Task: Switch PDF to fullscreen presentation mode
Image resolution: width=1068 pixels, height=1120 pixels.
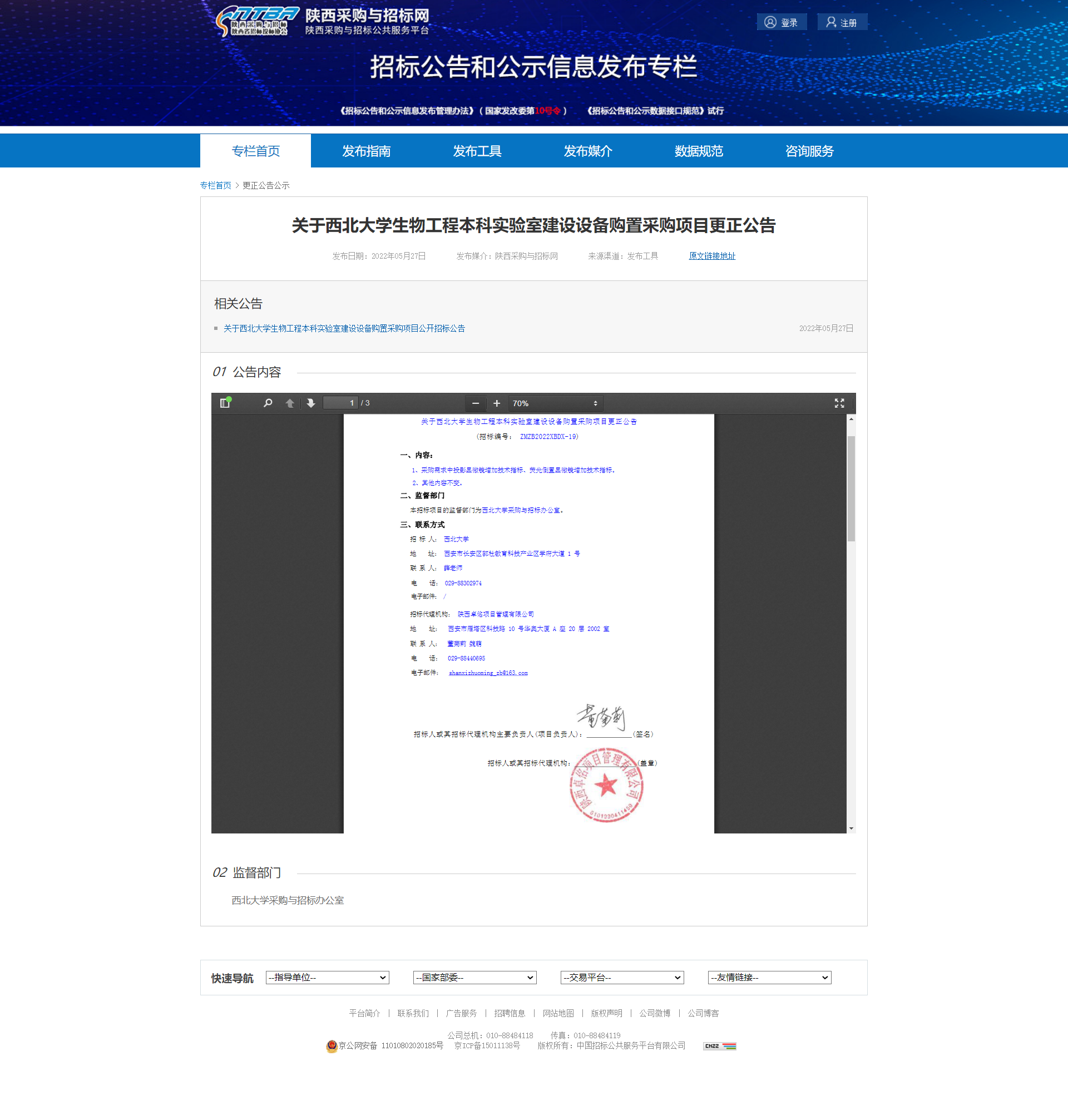Action: pos(839,403)
